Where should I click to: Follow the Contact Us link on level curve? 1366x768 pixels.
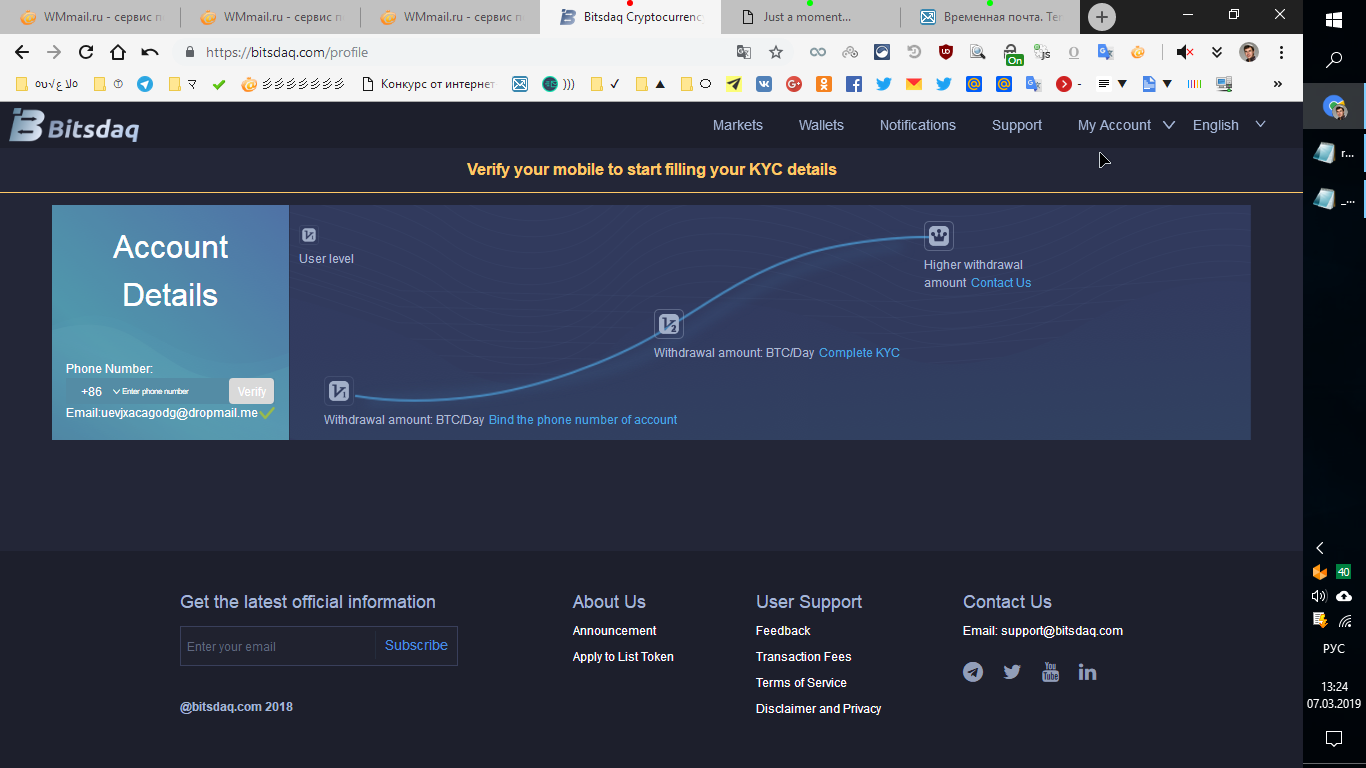[x=1000, y=283]
